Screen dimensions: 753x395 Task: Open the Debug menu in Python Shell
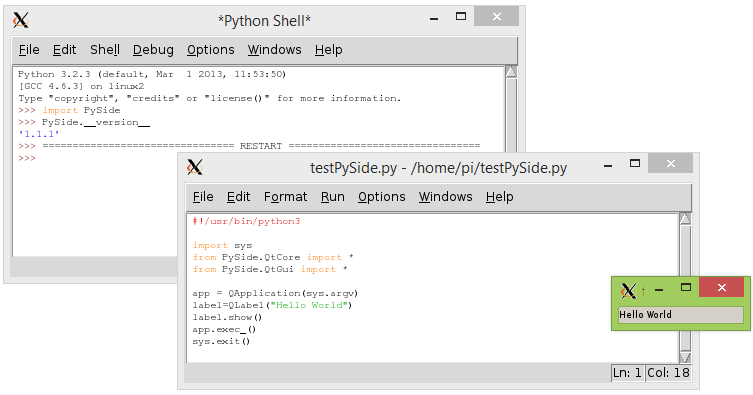click(153, 50)
